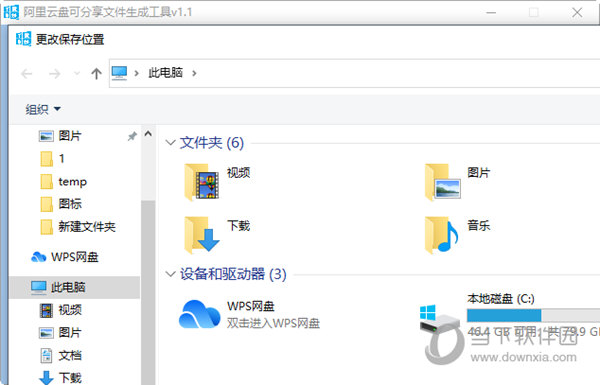Click the sidebar scroll up arrow
600x385 pixels.
tap(148, 134)
